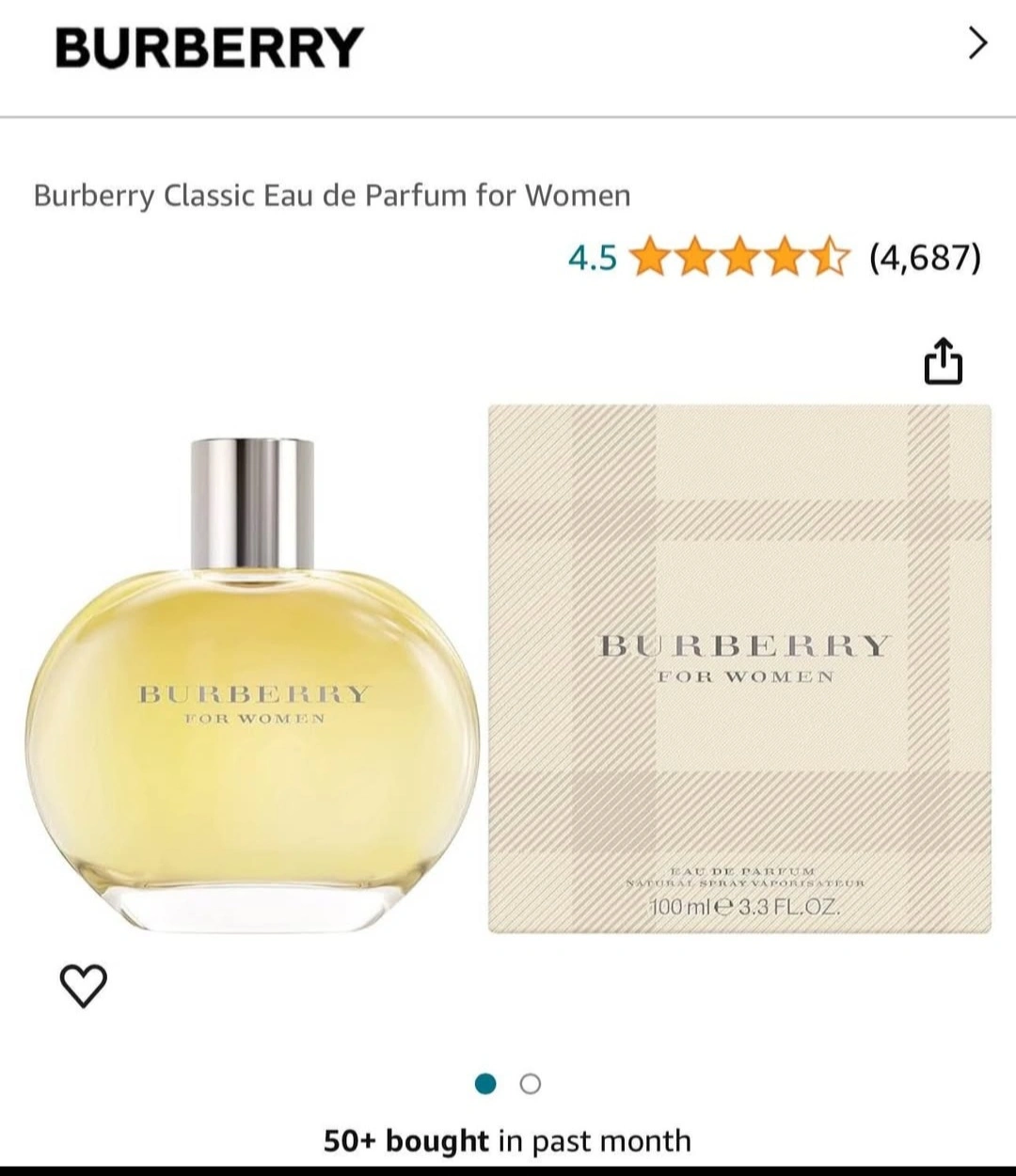View the beige Burberry check box image
This screenshot has width=1016, height=1176.
point(739,669)
